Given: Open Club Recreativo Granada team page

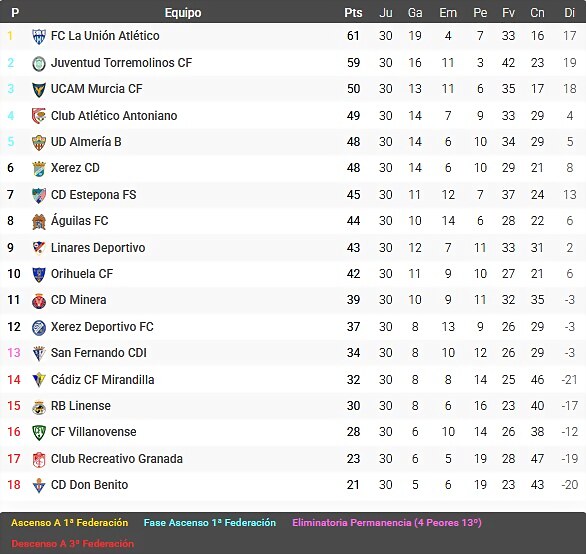Looking at the screenshot, I should (117, 459).
